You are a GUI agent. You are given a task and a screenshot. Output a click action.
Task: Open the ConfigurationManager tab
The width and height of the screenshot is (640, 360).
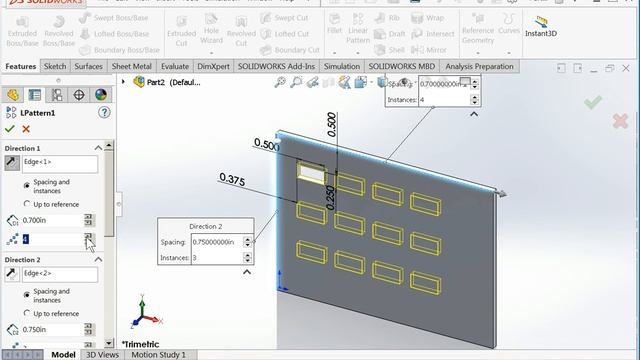[x=57, y=95]
